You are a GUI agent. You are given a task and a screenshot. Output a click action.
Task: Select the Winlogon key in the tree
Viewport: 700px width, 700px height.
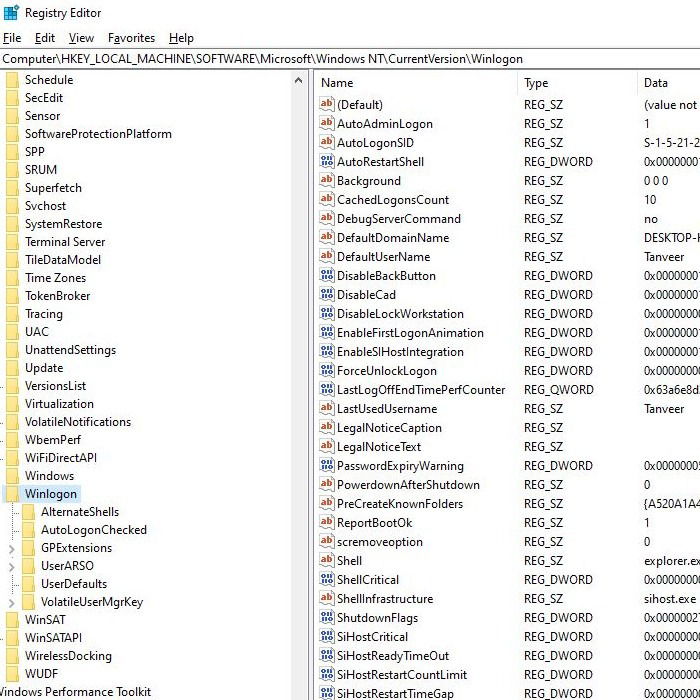51,494
